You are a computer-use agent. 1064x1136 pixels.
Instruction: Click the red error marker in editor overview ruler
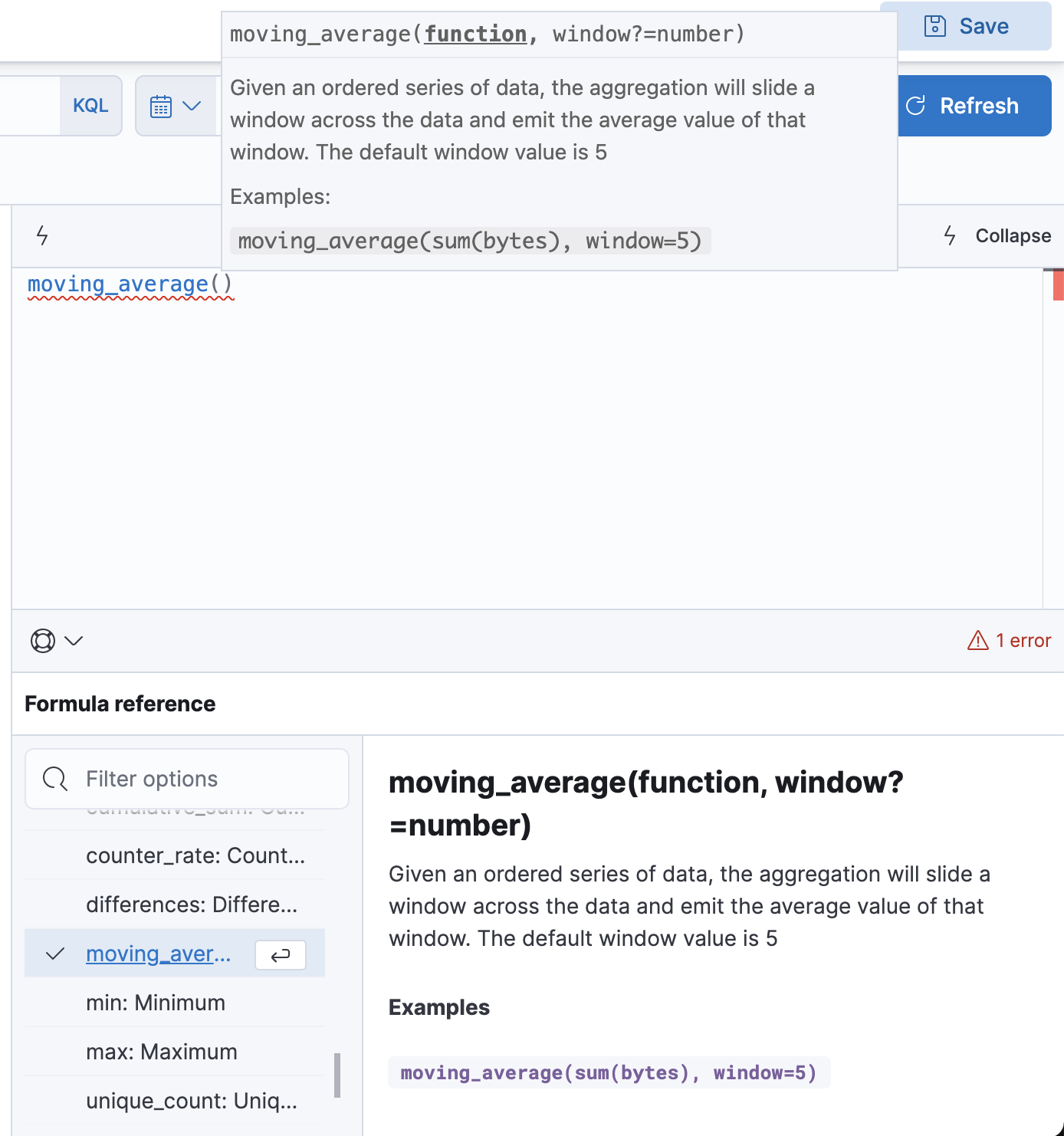[1058, 284]
